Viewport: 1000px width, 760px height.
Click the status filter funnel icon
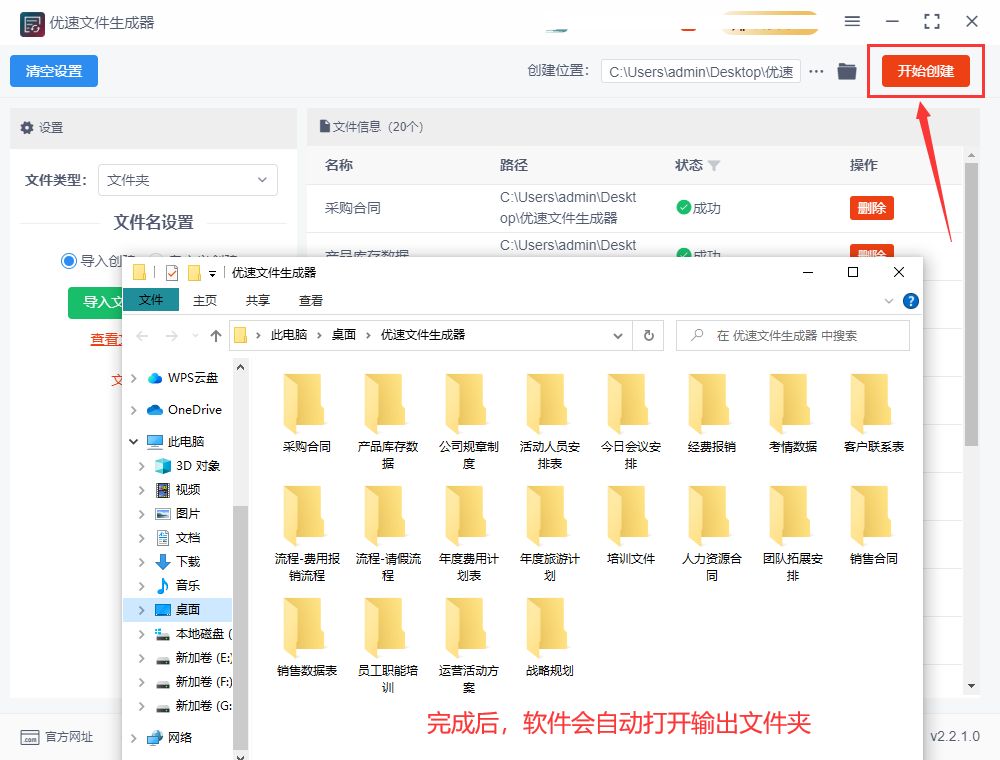[x=714, y=166]
